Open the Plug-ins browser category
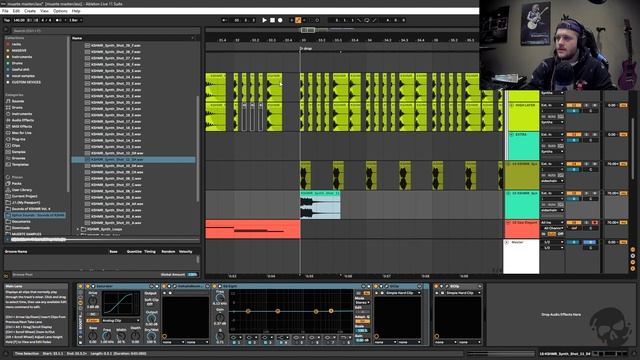Viewport: 640px width, 360px height. [18, 139]
